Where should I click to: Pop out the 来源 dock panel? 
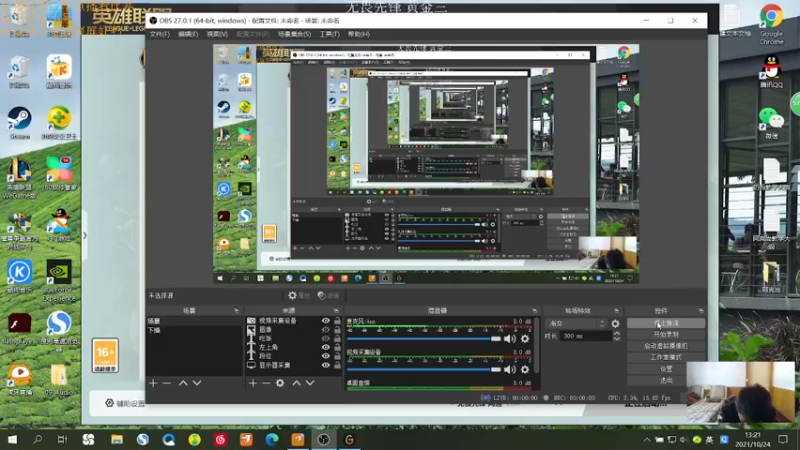pyautogui.click(x=336, y=310)
